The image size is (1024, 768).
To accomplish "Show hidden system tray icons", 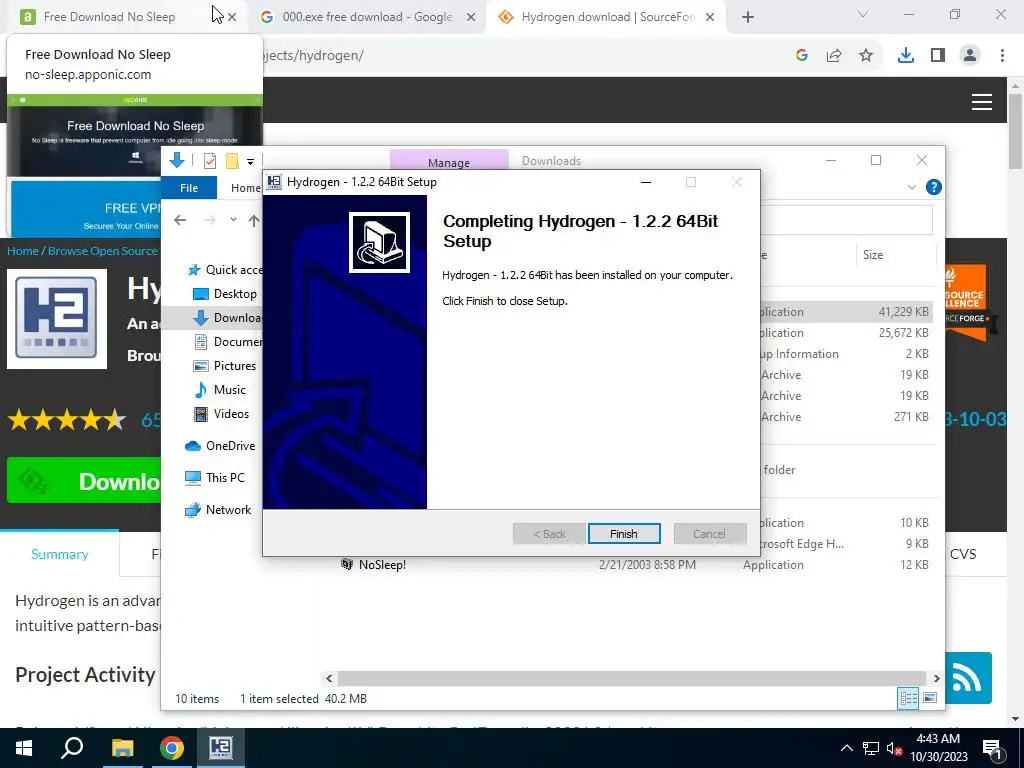I will point(846,748).
